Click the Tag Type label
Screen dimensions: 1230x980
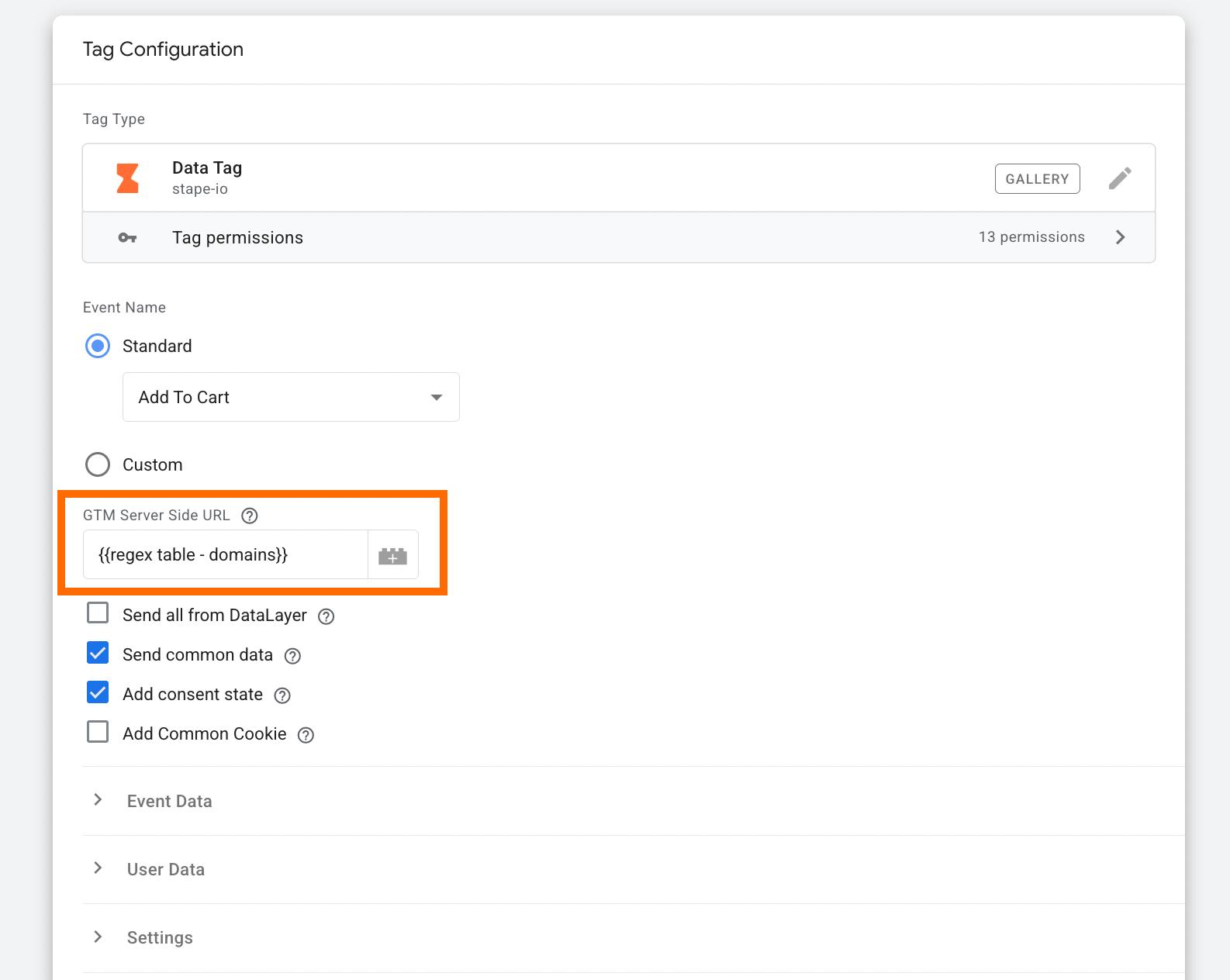coord(114,119)
